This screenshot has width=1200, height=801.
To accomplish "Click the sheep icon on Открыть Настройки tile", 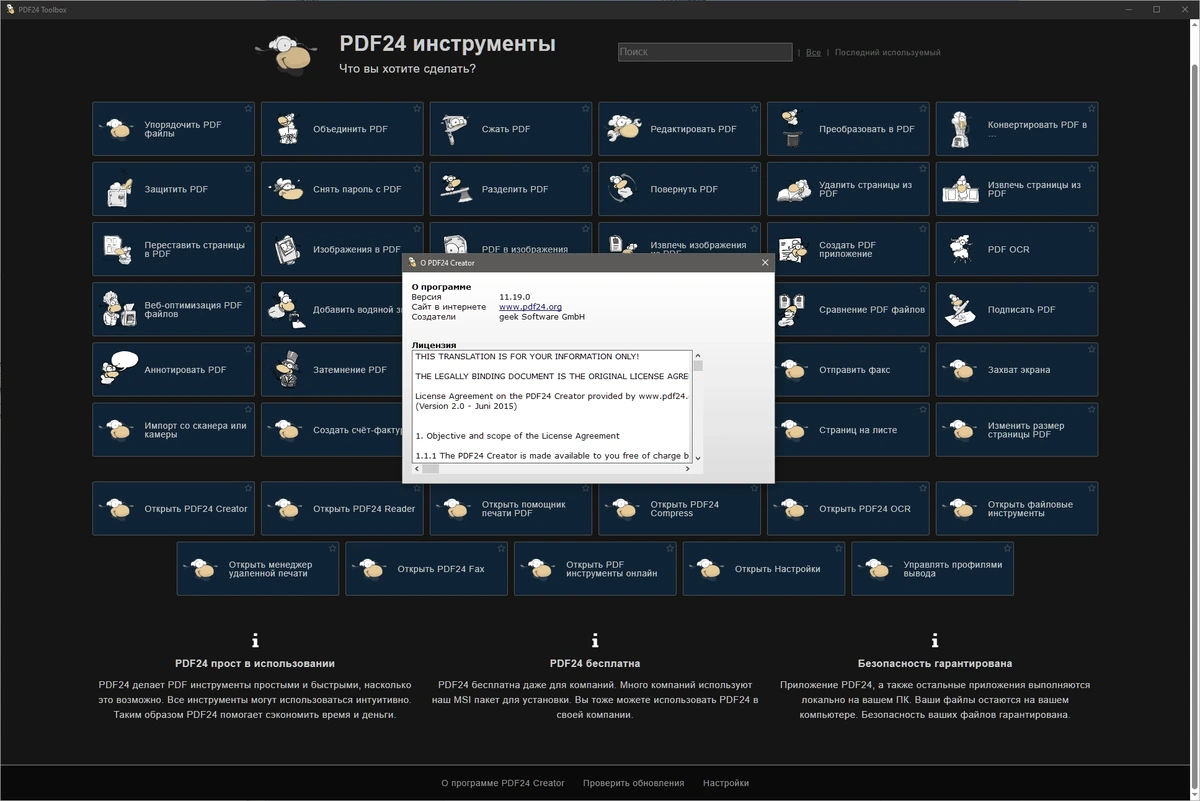I will [x=709, y=569].
